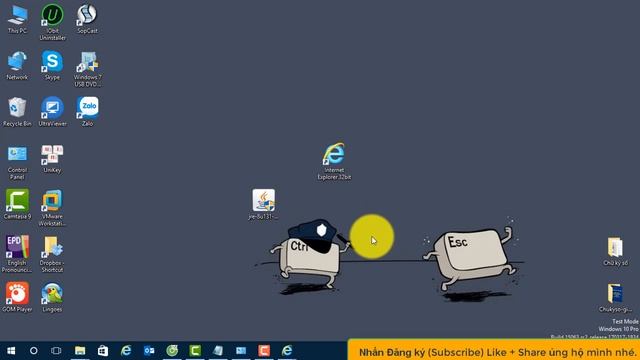The image size is (640, 360).
Task: Open Outlook from the taskbar
Action: click(x=149, y=351)
